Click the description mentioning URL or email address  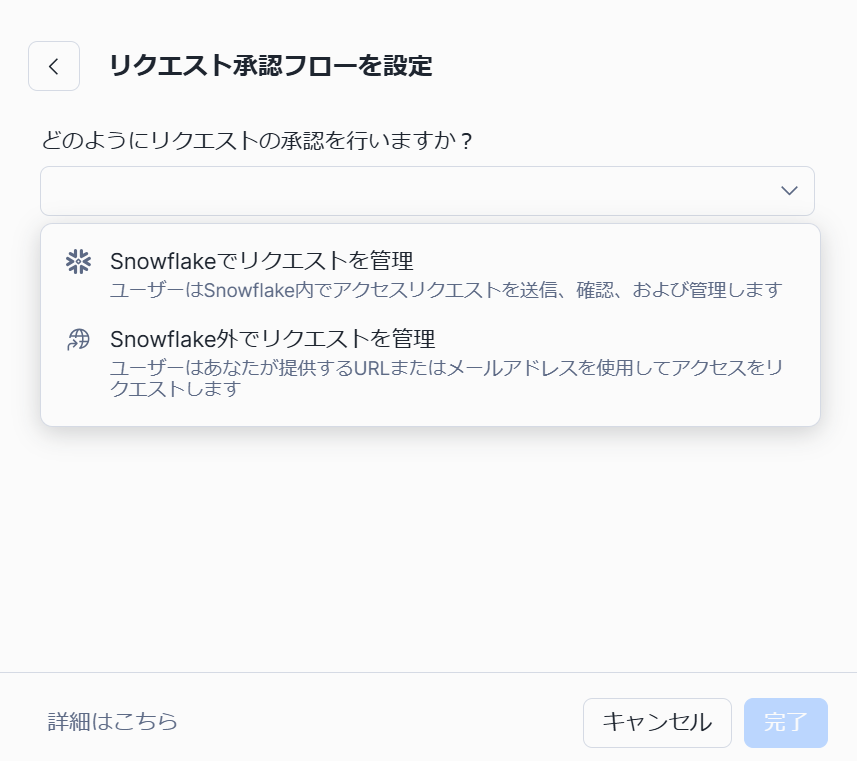click(445, 378)
